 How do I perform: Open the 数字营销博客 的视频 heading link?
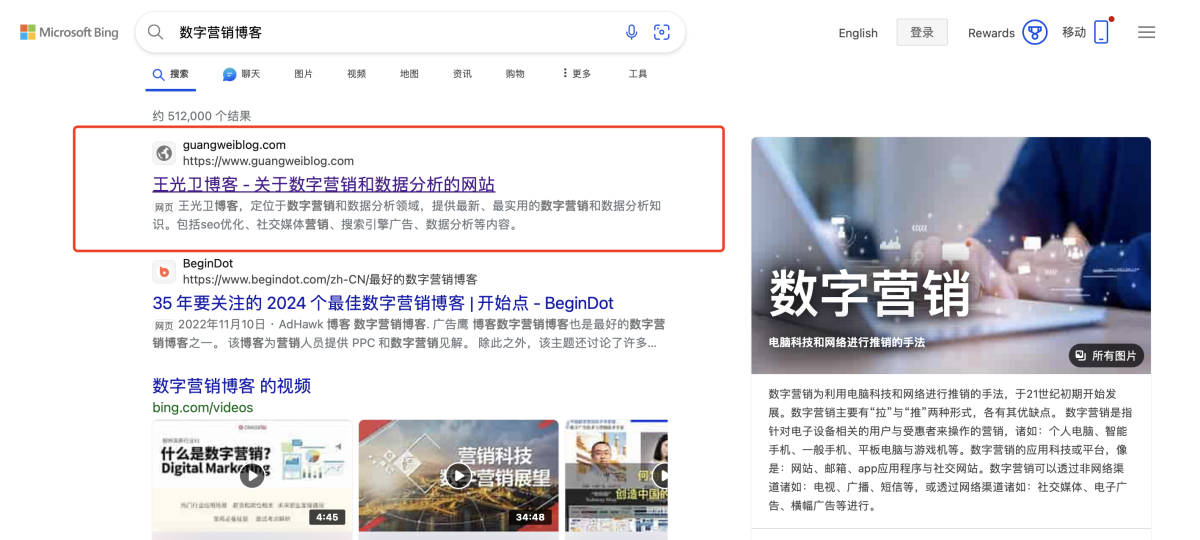click(x=232, y=386)
